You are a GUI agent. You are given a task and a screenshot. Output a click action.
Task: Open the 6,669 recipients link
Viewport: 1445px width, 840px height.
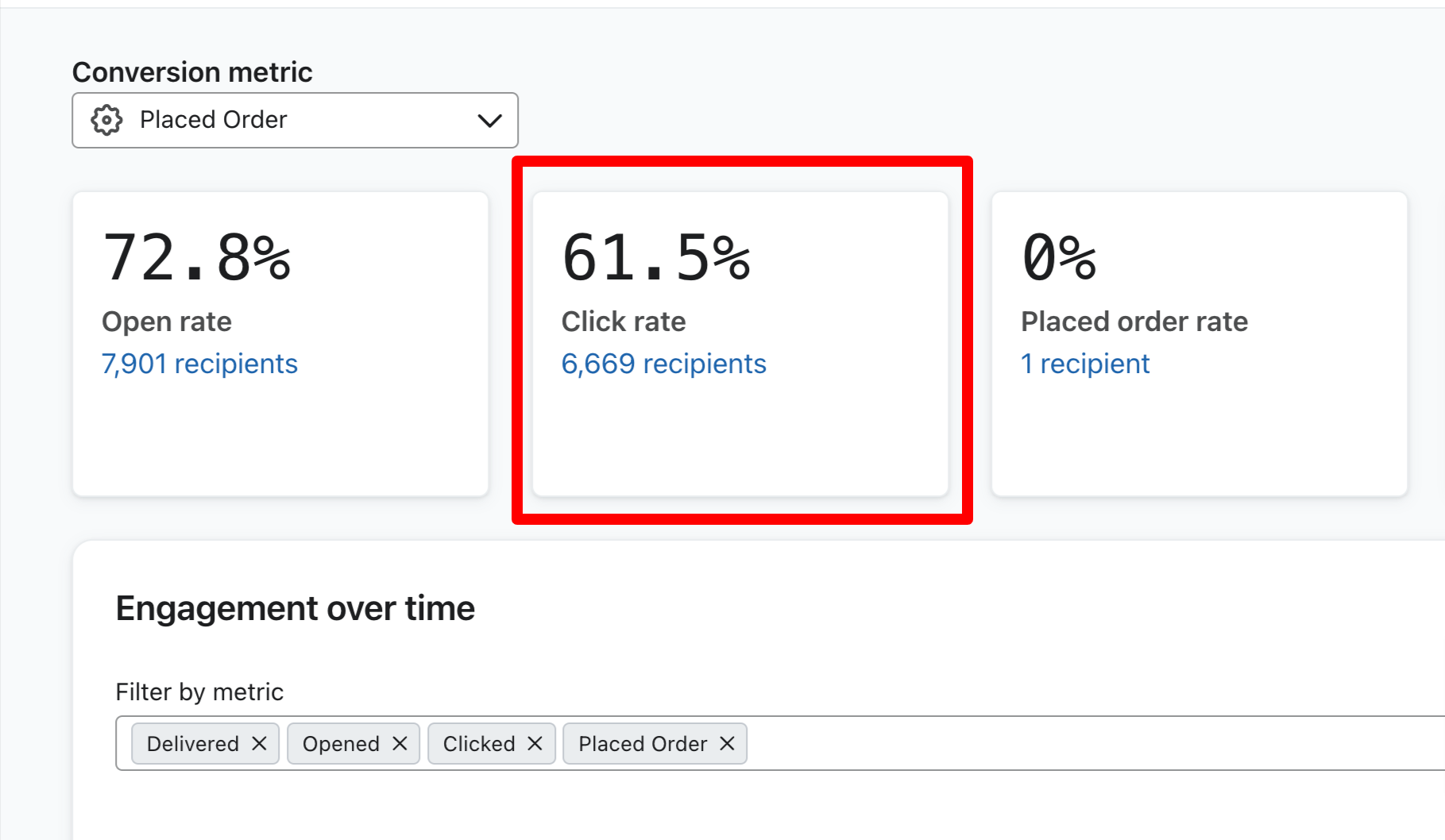[663, 364]
